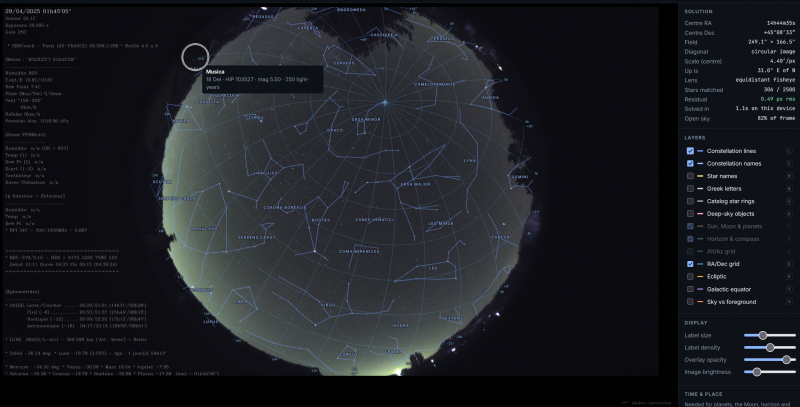Click the north celestial pole cross marker

point(385,103)
